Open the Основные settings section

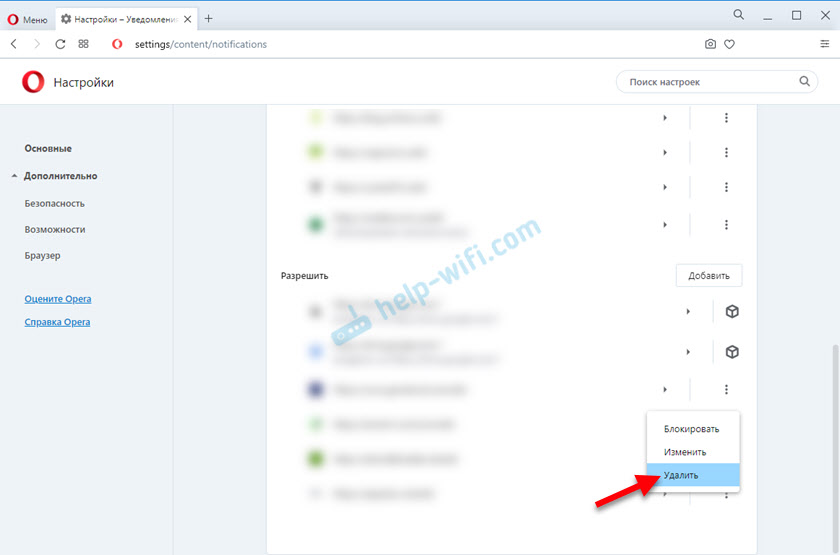click(48, 148)
